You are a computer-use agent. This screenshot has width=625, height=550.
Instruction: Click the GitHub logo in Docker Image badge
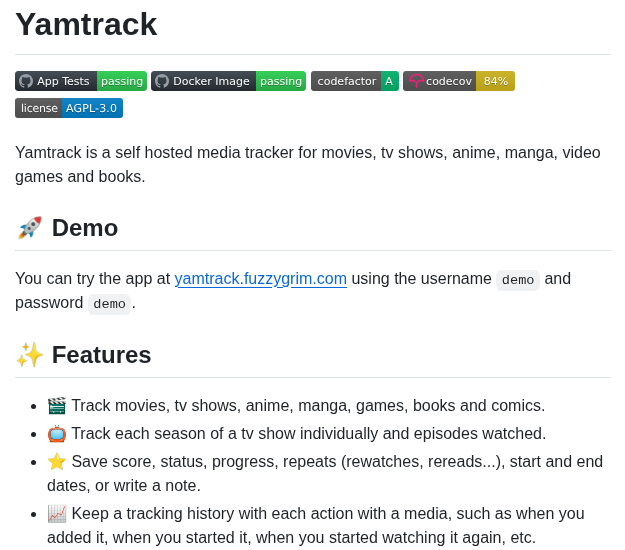[162, 81]
